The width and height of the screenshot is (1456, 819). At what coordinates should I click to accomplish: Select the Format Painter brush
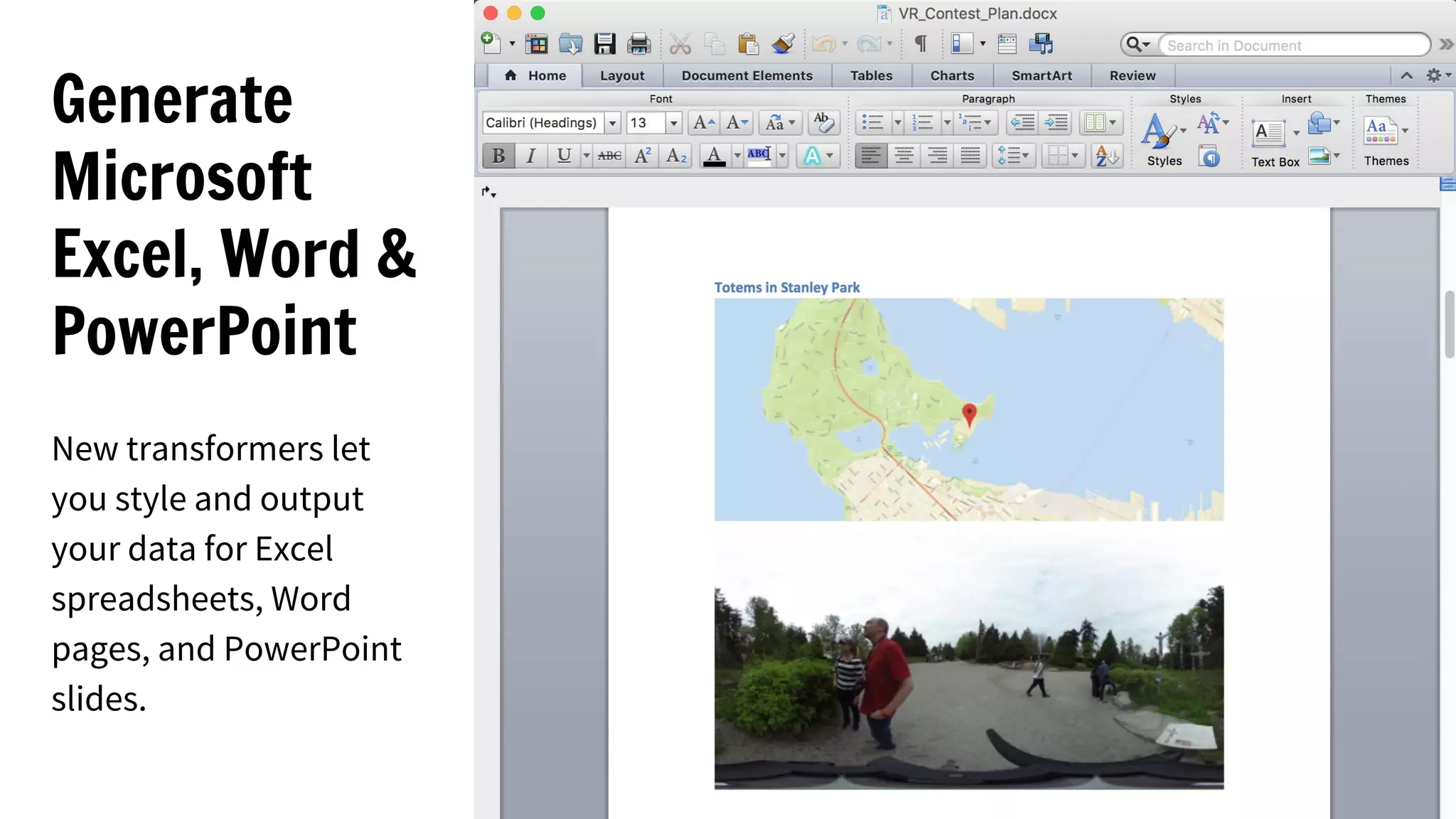783,44
